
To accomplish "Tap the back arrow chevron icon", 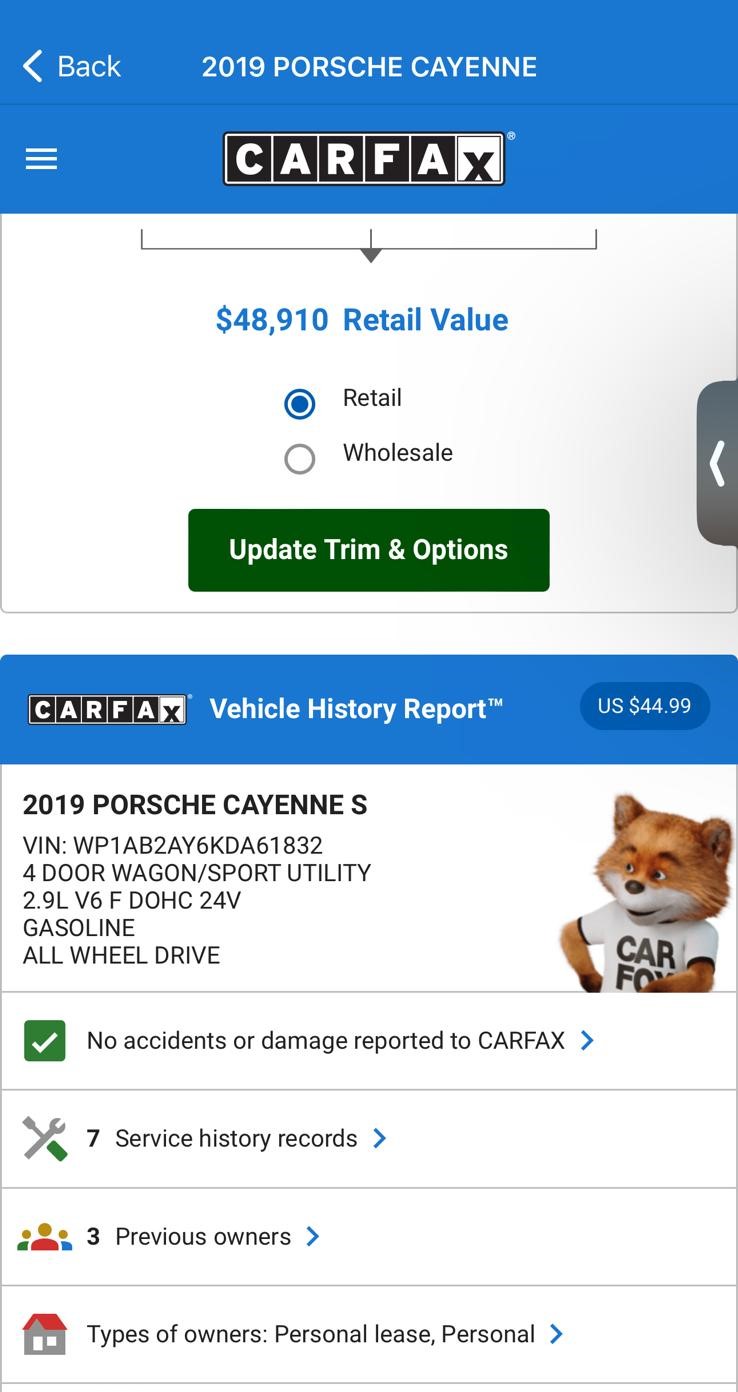I will [33, 66].
